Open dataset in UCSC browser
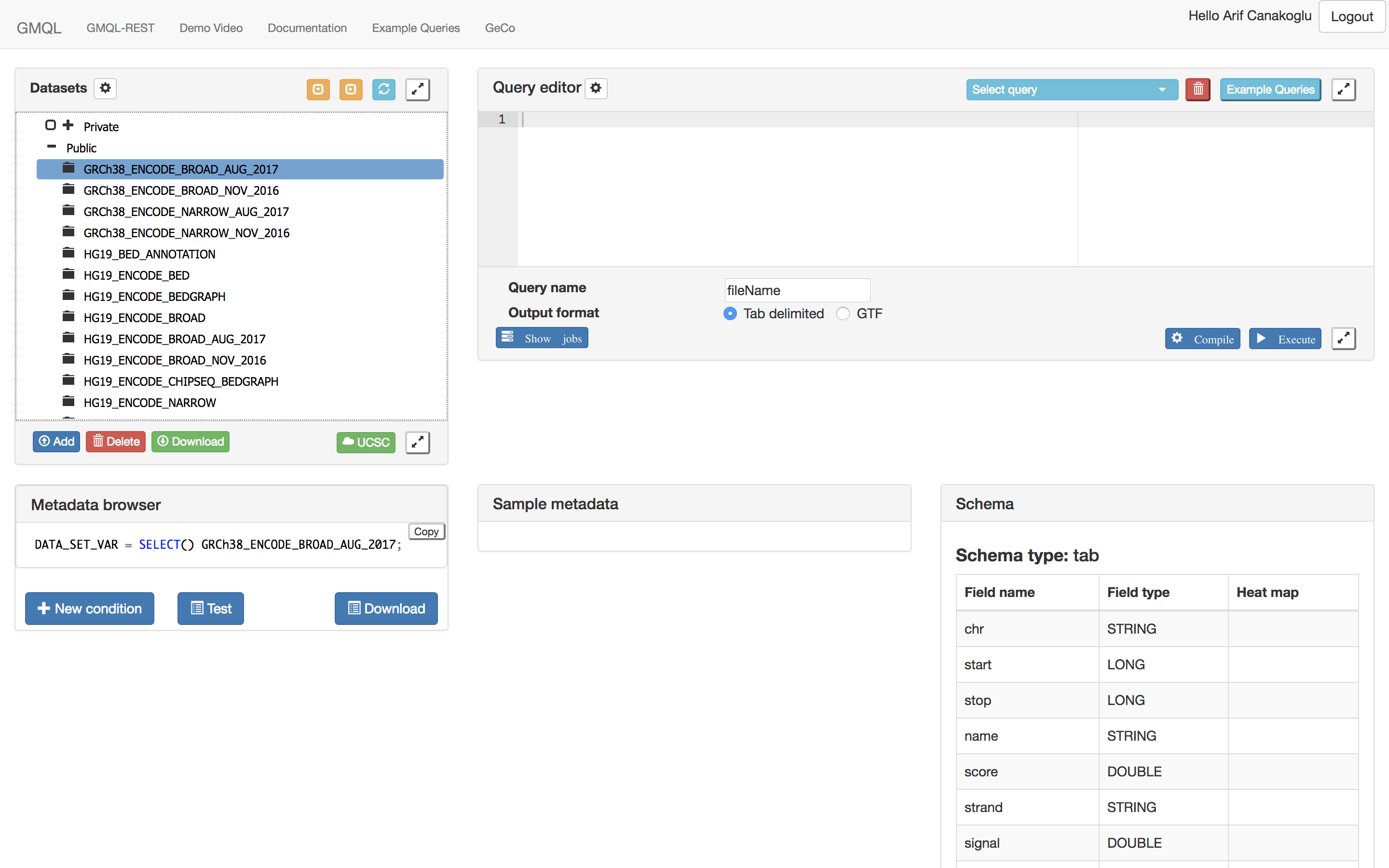Image resolution: width=1389 pixels, height=868 pixels. [x=366, y=442]
